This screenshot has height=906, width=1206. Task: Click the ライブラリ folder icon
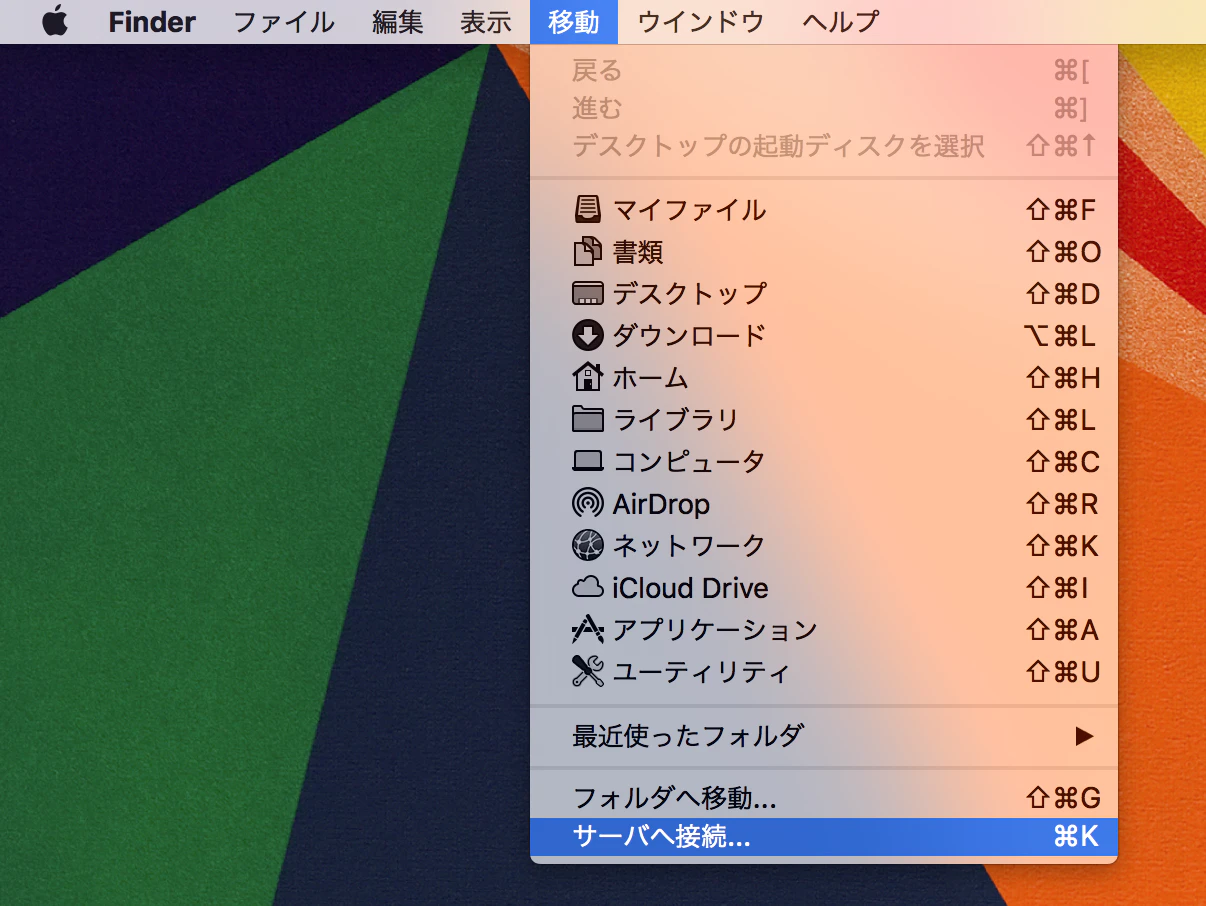pos(588,419)
